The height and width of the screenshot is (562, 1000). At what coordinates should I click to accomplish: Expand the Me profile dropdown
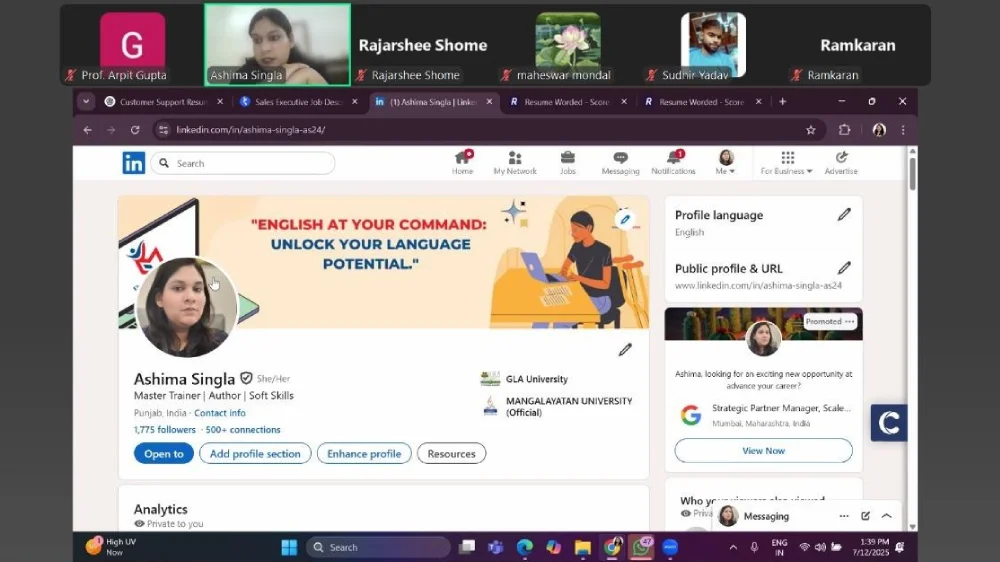coord(726,163)
